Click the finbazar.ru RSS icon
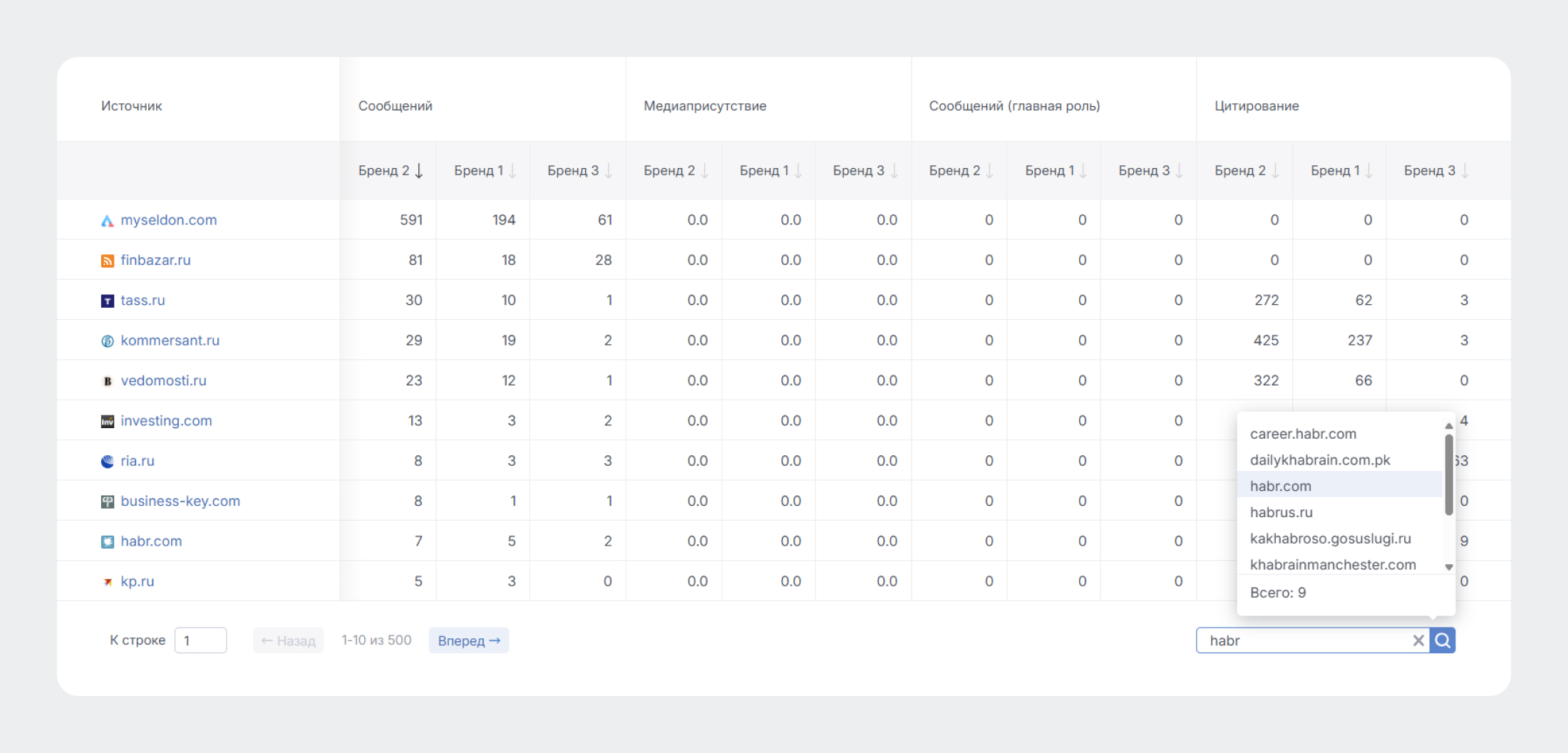Viewport: 1568px width, 753px height. 108,261
